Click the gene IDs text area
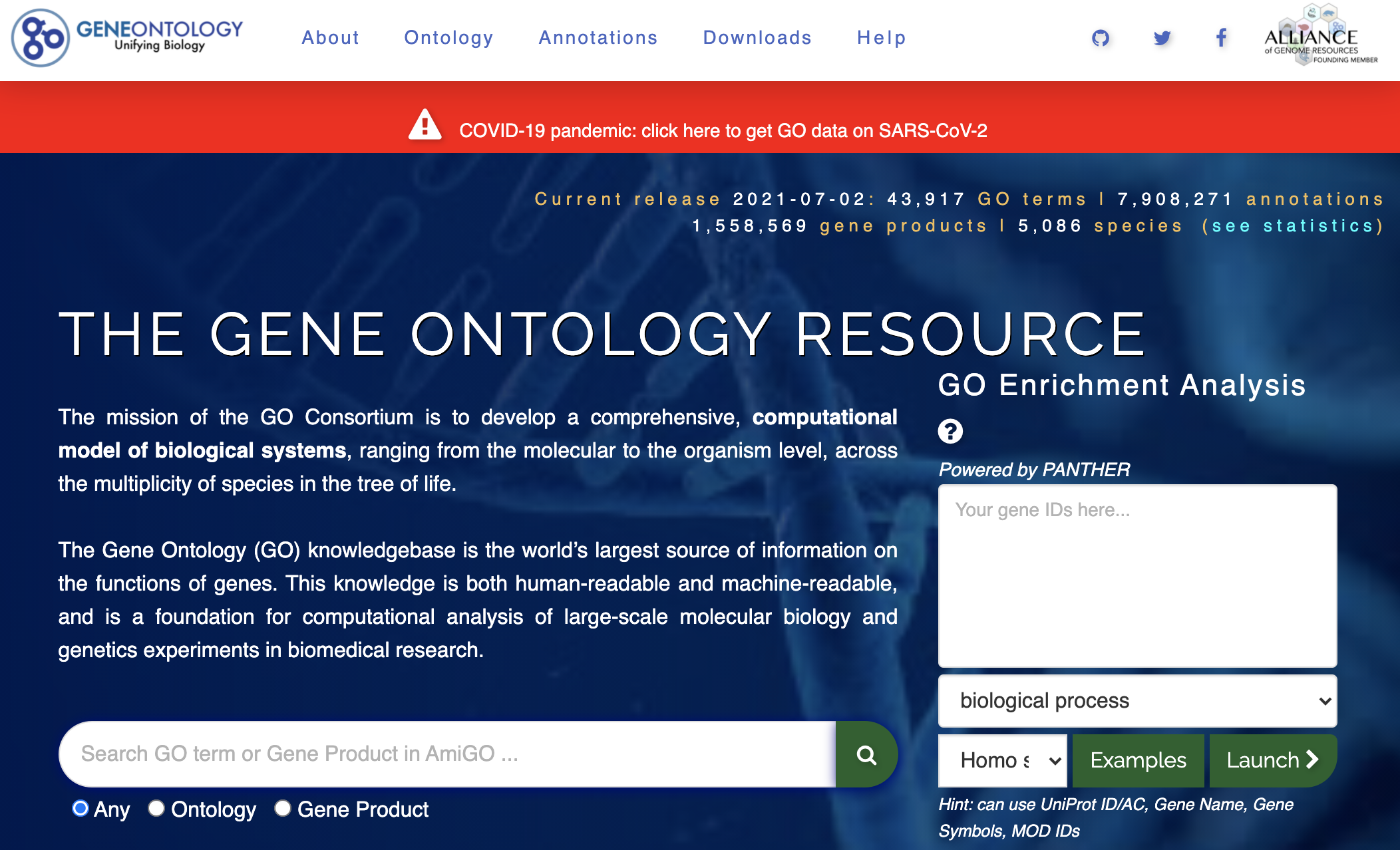The width and height of the screenshot is (1400, 850). 1137,575
